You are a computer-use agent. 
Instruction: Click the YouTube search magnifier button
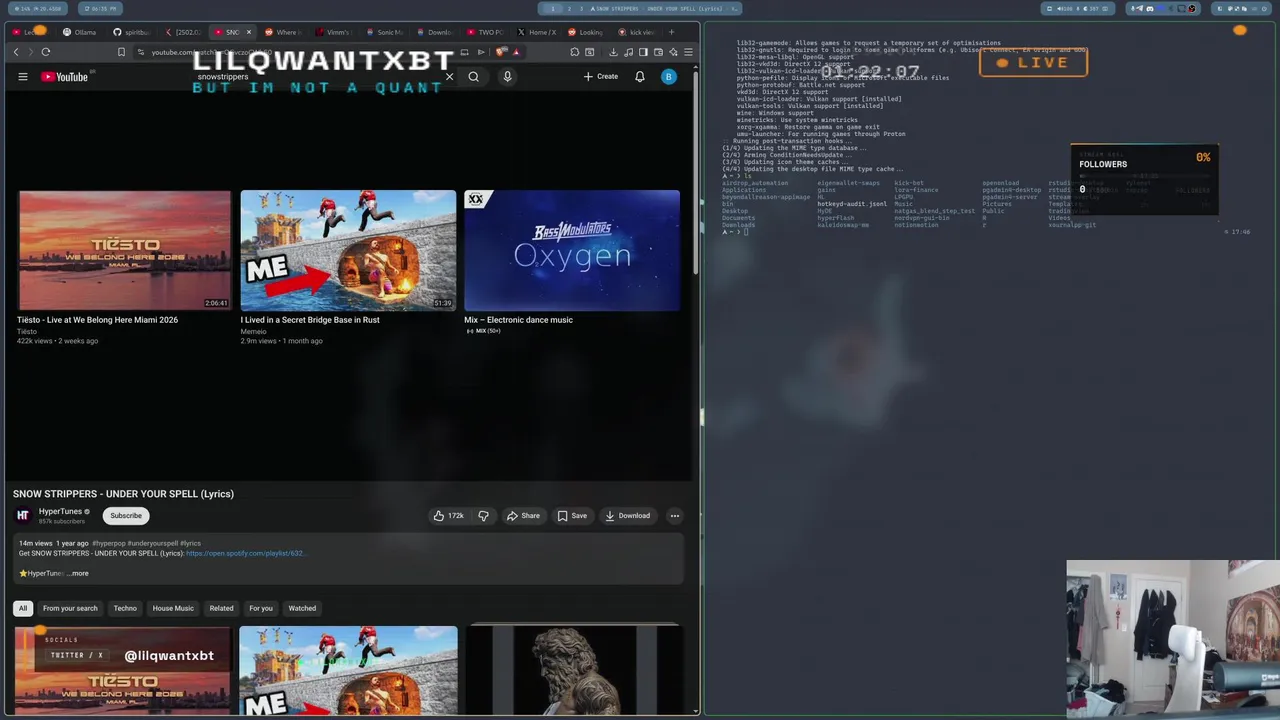click(x=474, y=77)
